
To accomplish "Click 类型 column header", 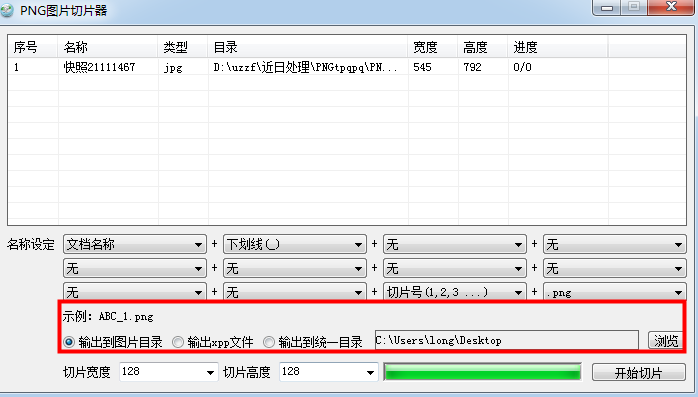I will point(183,47).
